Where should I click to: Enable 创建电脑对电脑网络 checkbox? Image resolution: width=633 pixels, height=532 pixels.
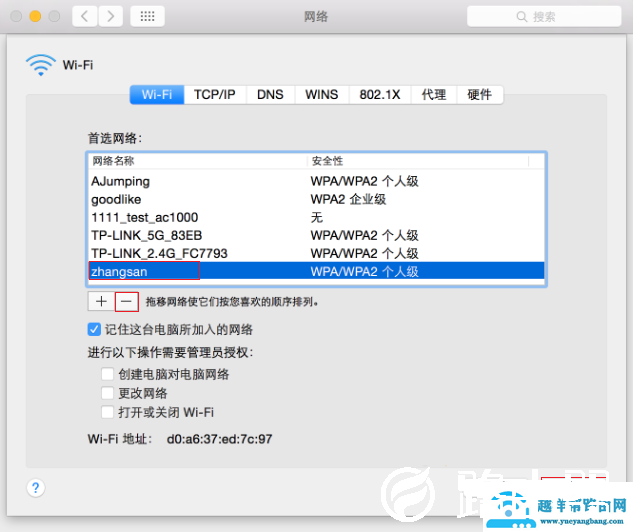coord(107,374)
